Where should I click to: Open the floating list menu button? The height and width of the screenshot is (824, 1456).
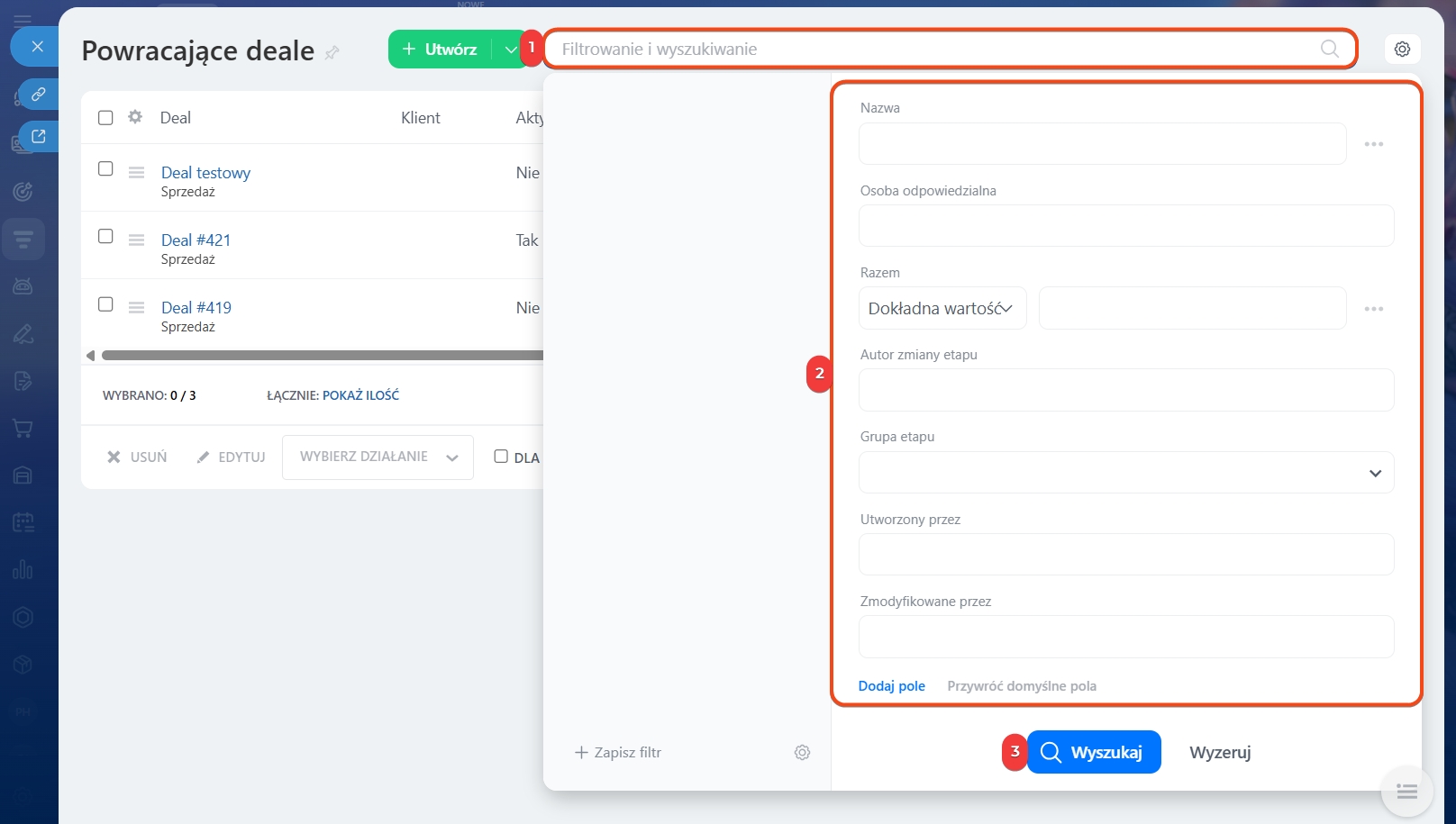pos(1406,792)
